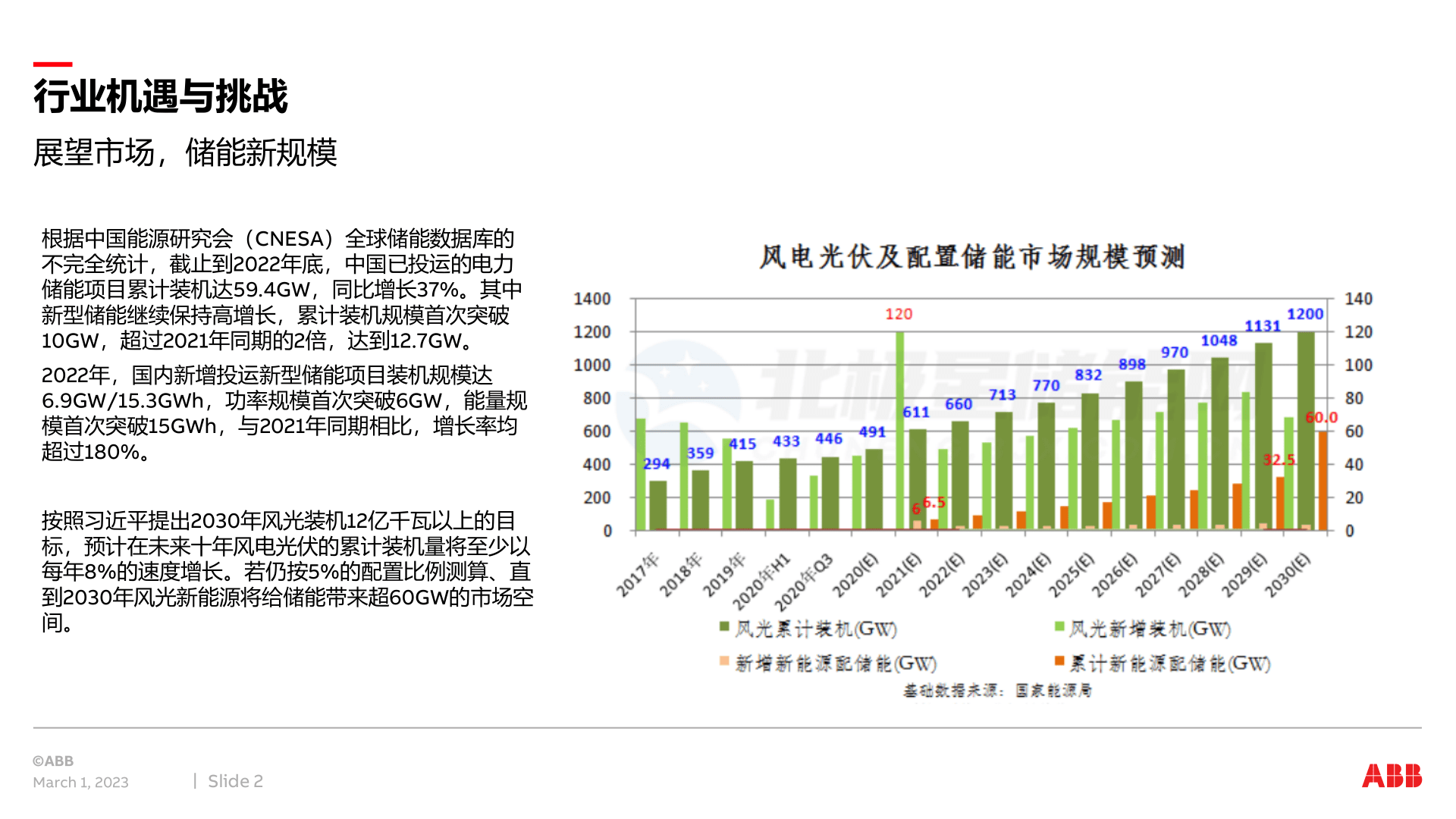This screenshot has height=819, width=1456.
Task: Click the orange 累计新能源配储能 legend marker
Action: pos(1059,662)
